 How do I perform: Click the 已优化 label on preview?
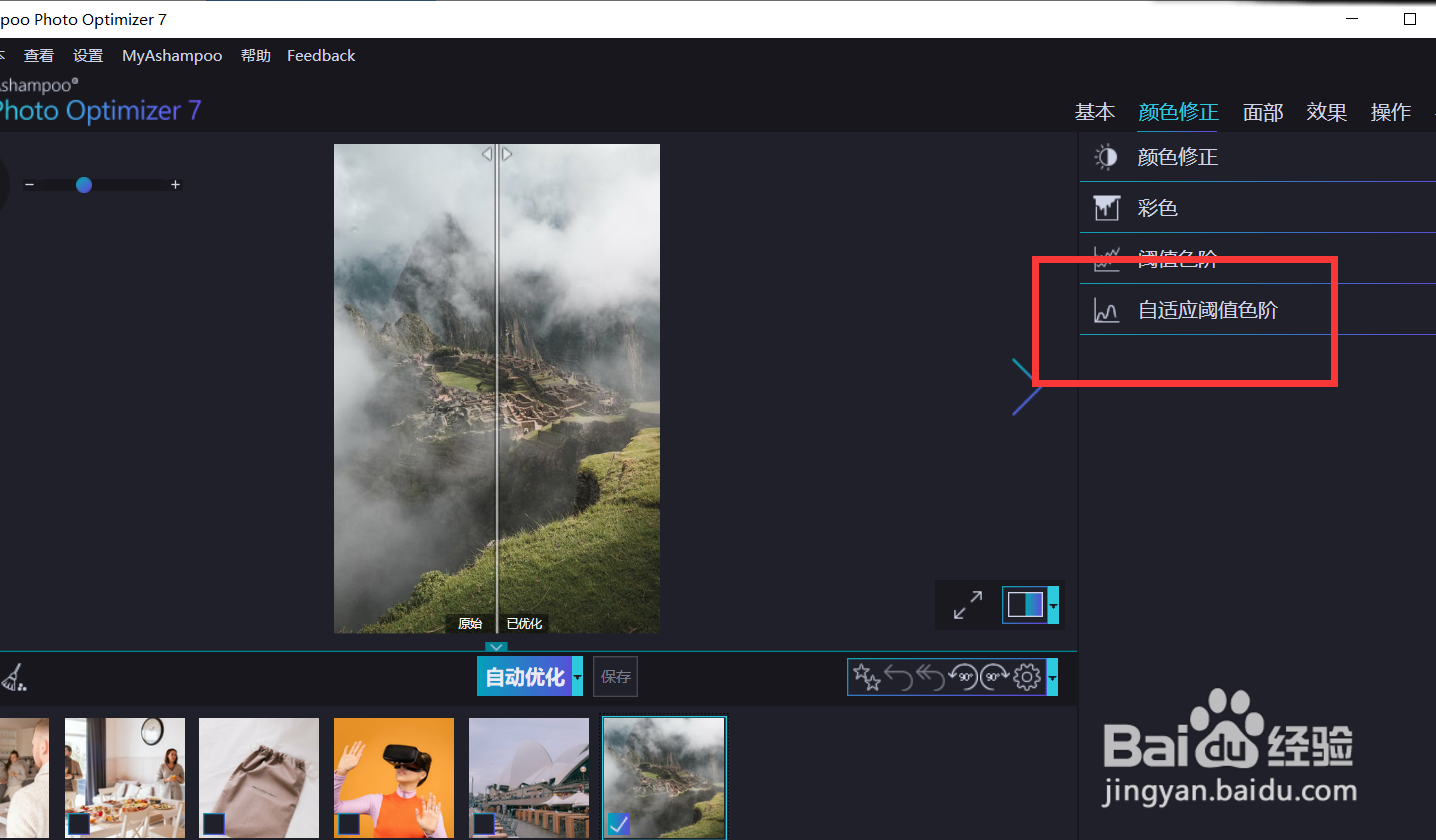click(x=524, y=624)
